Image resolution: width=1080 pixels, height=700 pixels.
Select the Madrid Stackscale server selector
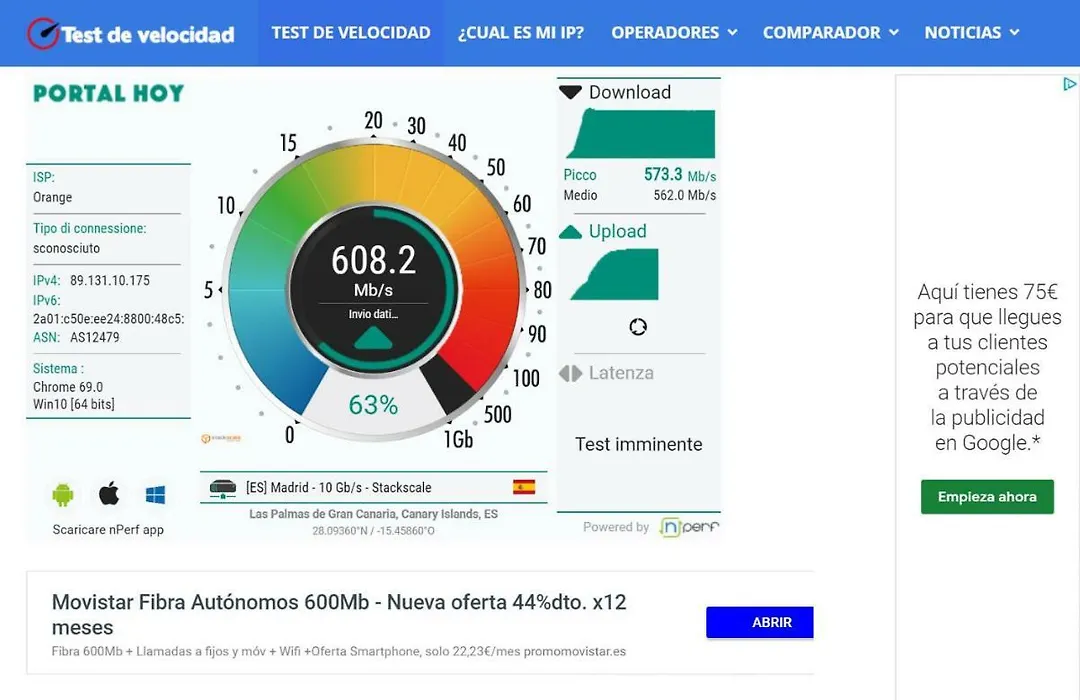click(x=373, y=488)
